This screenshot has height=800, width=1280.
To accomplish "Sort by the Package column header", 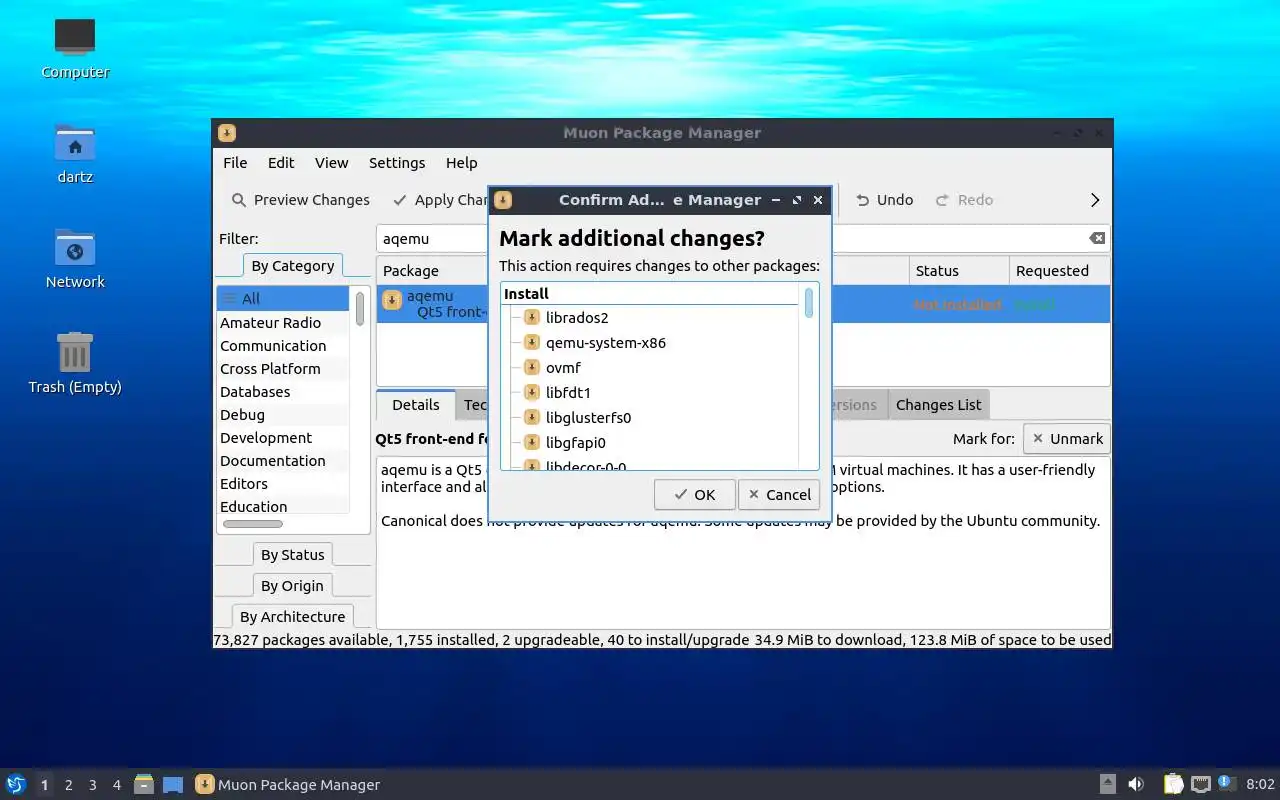I will tap(432, 271).
